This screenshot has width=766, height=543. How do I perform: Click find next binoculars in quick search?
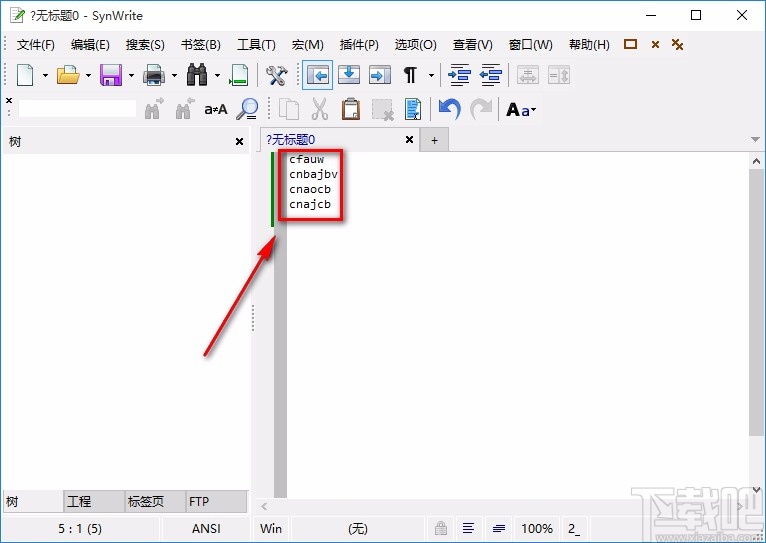point(154,108)
